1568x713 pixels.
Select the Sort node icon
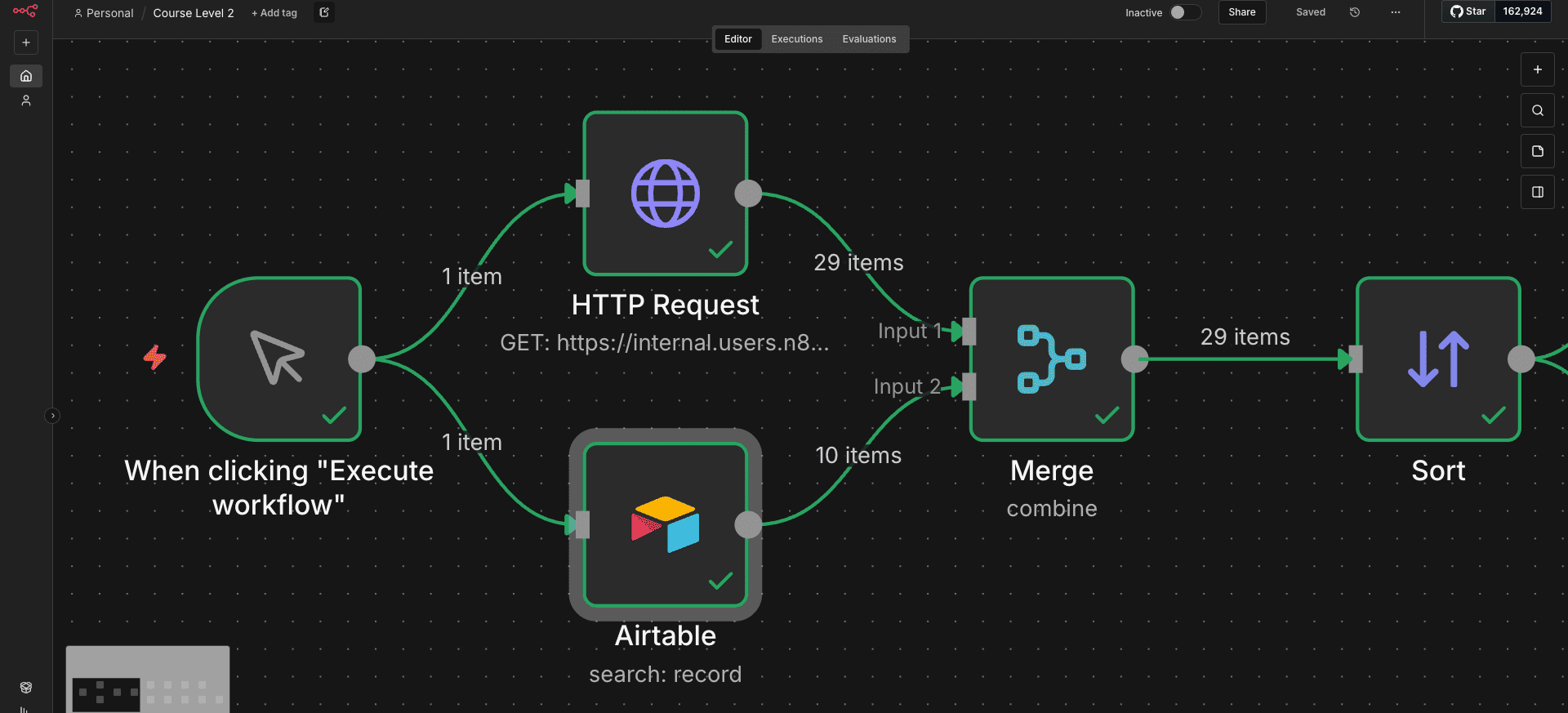1438,359
